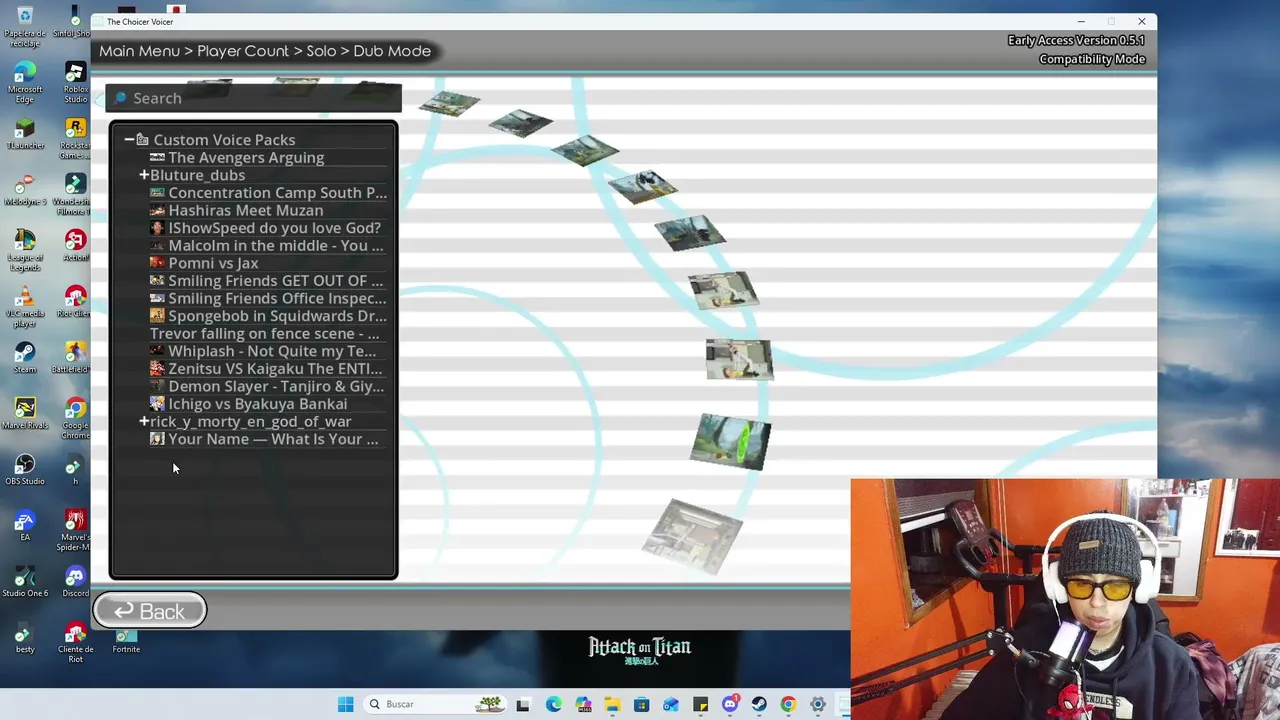Launch Battlefield desktop shortcut

tap(75, 358)
